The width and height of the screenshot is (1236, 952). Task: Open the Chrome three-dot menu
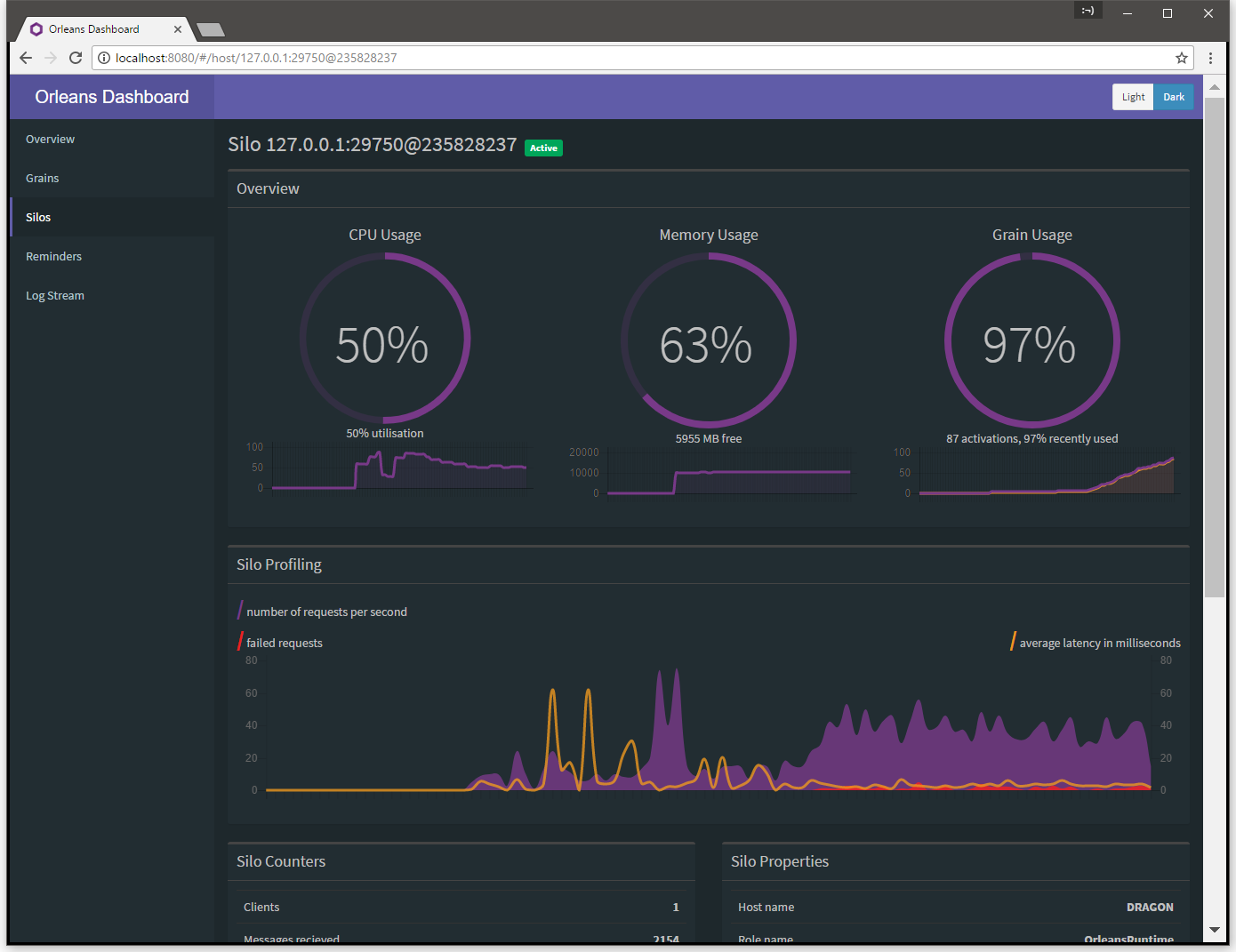pyautogui.click(x=1210, y=58)
